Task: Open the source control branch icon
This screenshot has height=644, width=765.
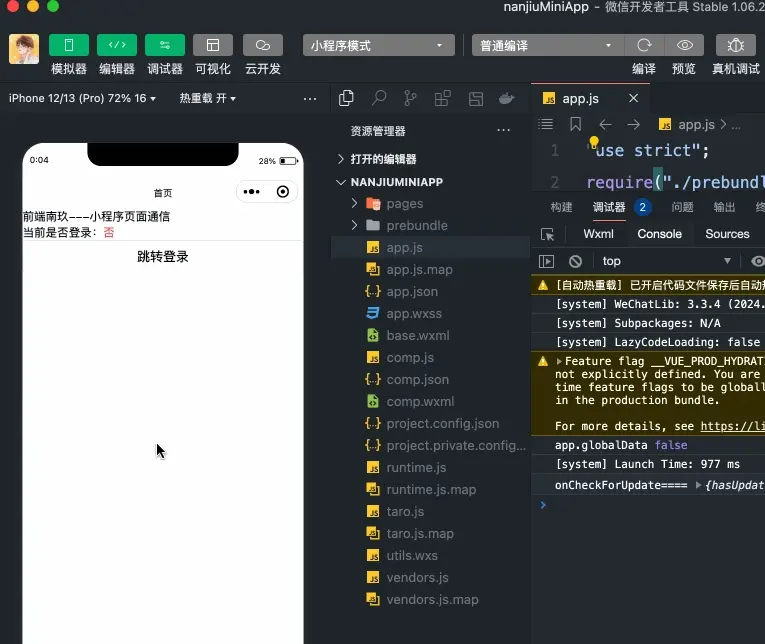Action: coord(410,99)
